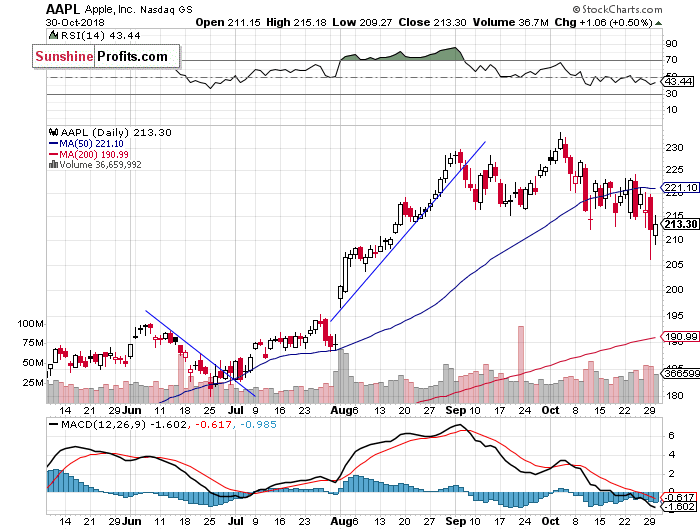Click the price axis label 180
This screenshot has height=530, width=700.
tap(674, 396)
